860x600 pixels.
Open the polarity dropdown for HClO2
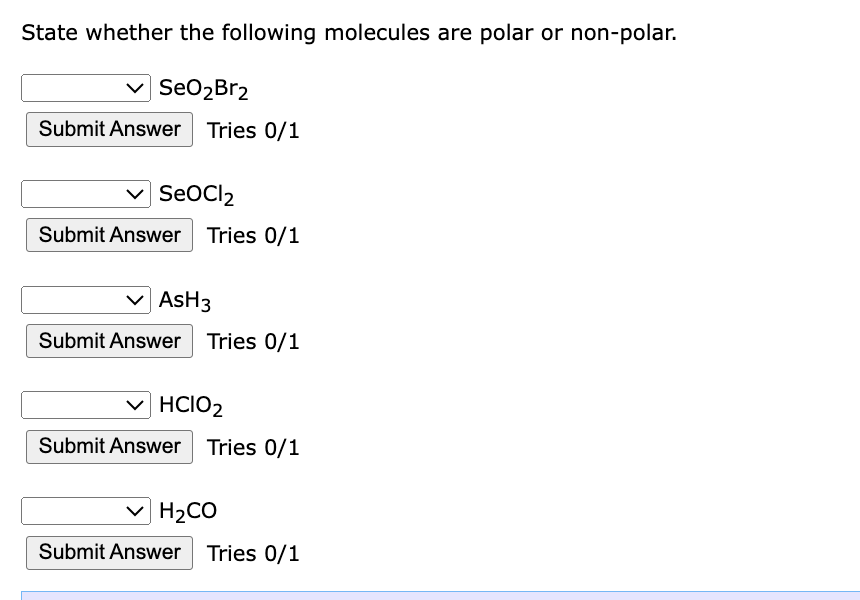point(85,405)
